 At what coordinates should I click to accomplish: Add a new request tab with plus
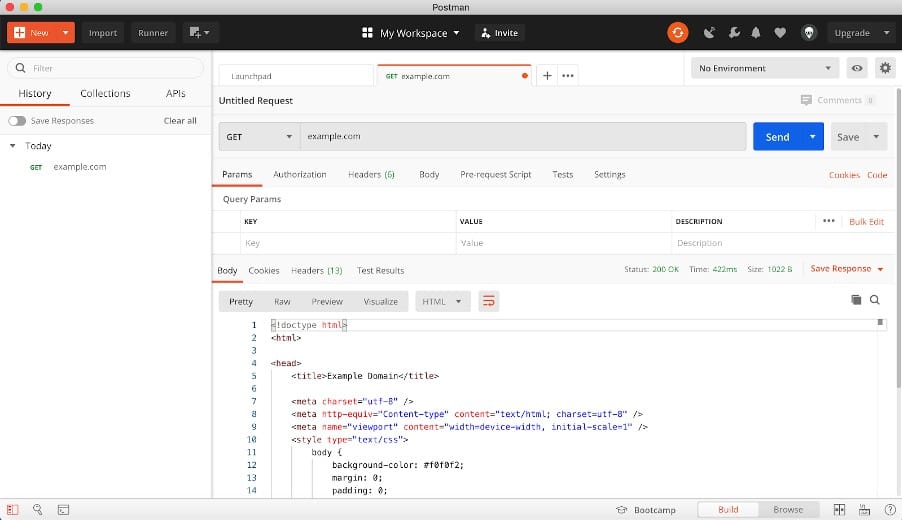click(546, 75)
